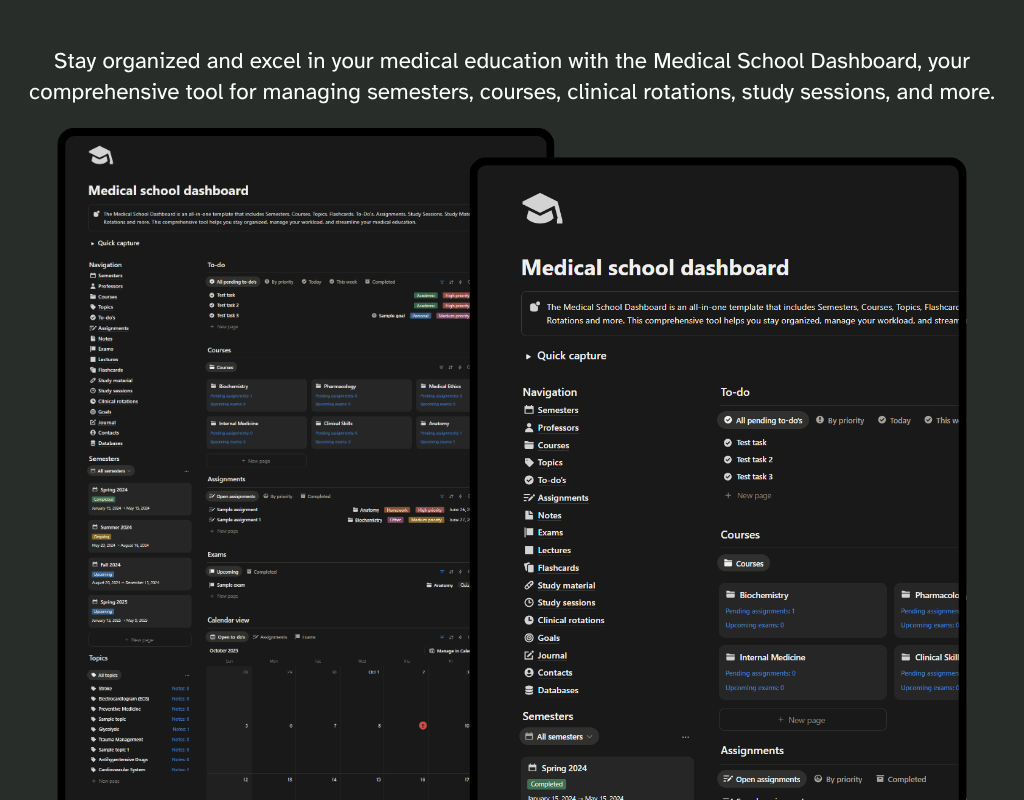Click tag icon beside Topics in front navigation

tap(529, 462)
